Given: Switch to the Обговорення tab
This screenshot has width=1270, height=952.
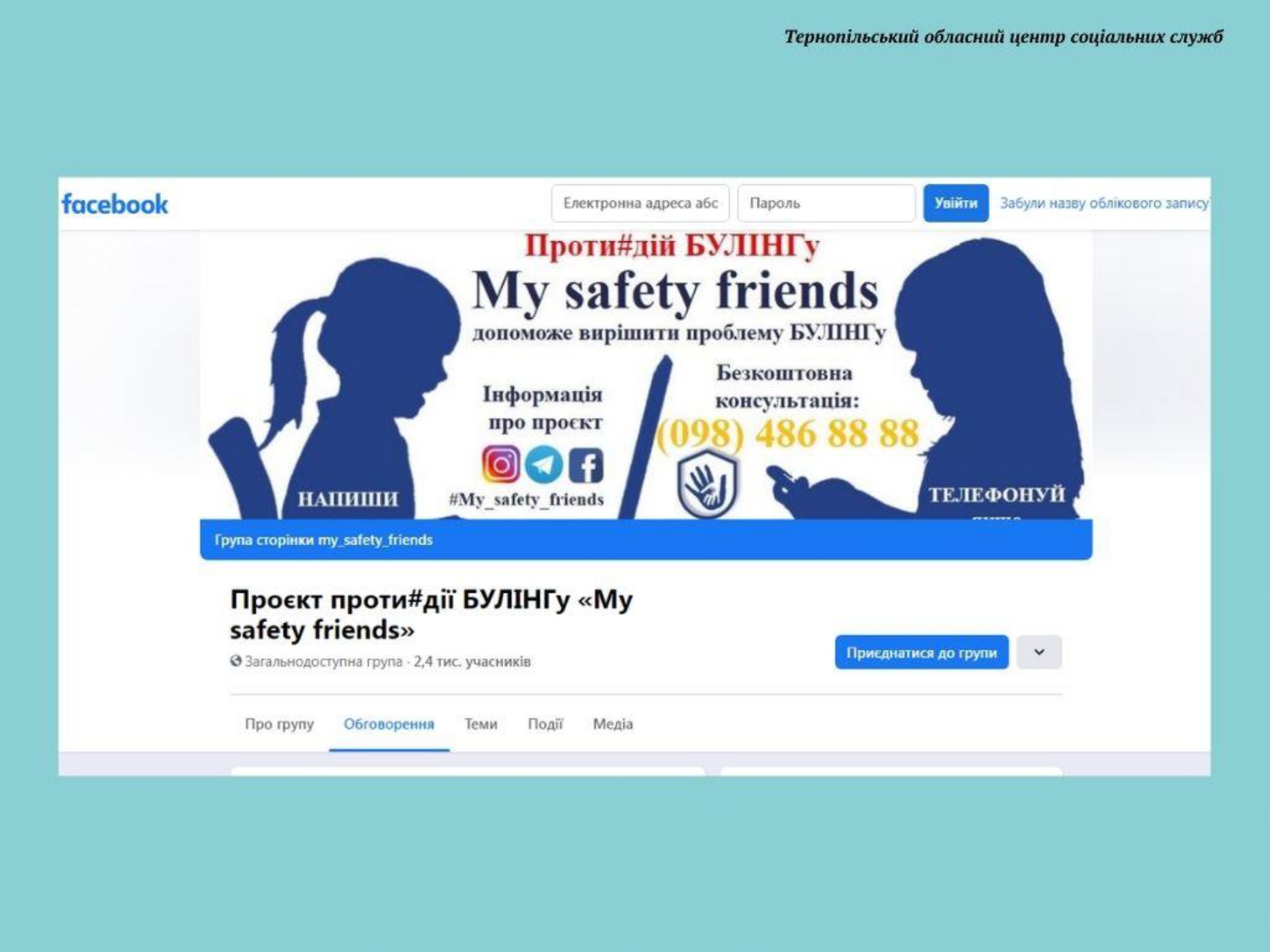Looking at the screenshot, I should pyautogui.click(x=389, y=724).
